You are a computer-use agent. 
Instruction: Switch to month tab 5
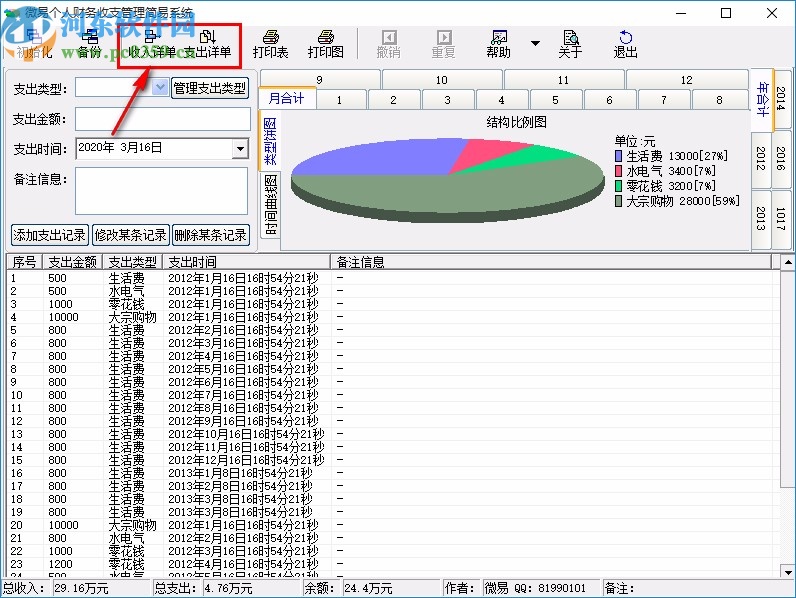555,100
